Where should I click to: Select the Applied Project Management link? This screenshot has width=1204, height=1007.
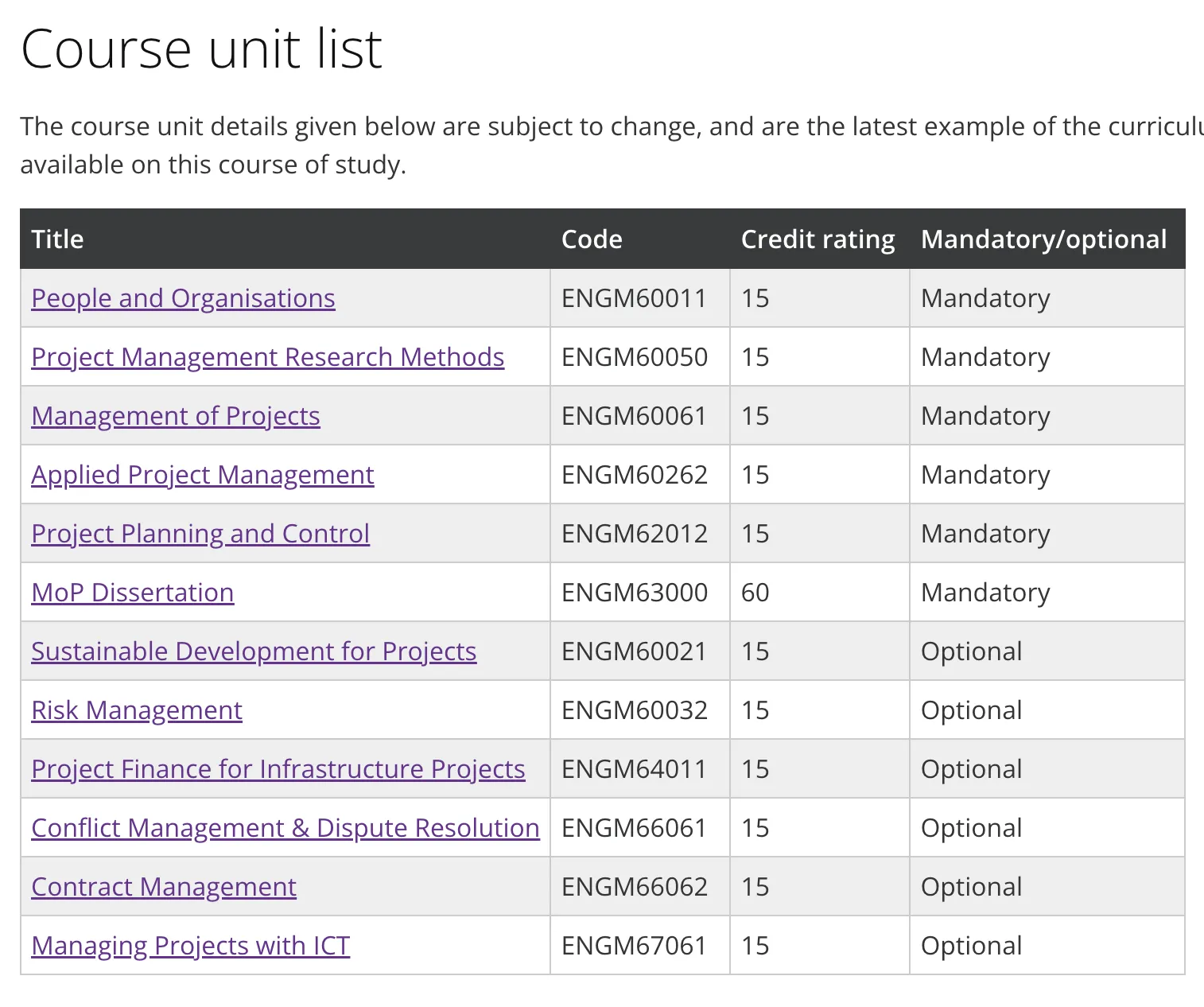point(202,475)
